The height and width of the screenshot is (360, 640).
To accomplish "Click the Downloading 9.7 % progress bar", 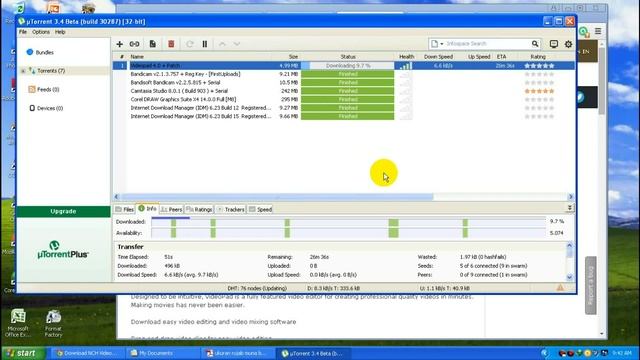I will [x=348, y=65].
